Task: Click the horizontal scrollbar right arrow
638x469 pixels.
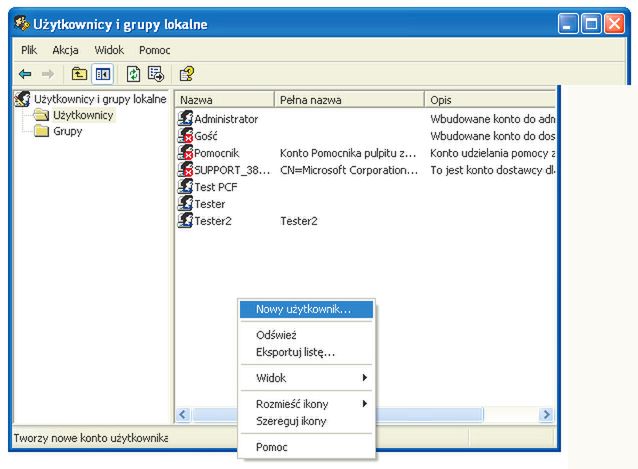Action: tap(546, 414)
